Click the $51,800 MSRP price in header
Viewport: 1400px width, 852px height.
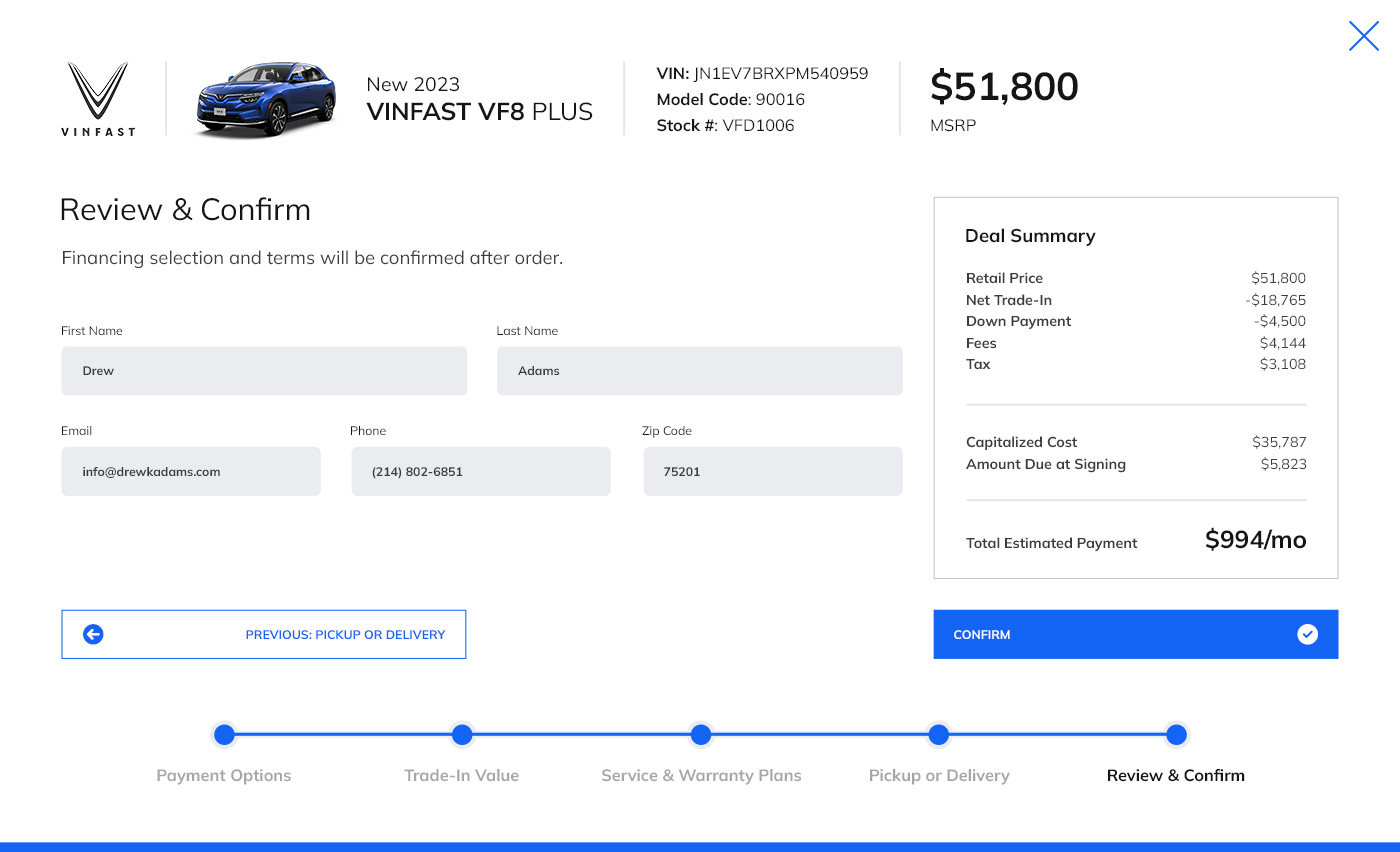coord(1005,87)
